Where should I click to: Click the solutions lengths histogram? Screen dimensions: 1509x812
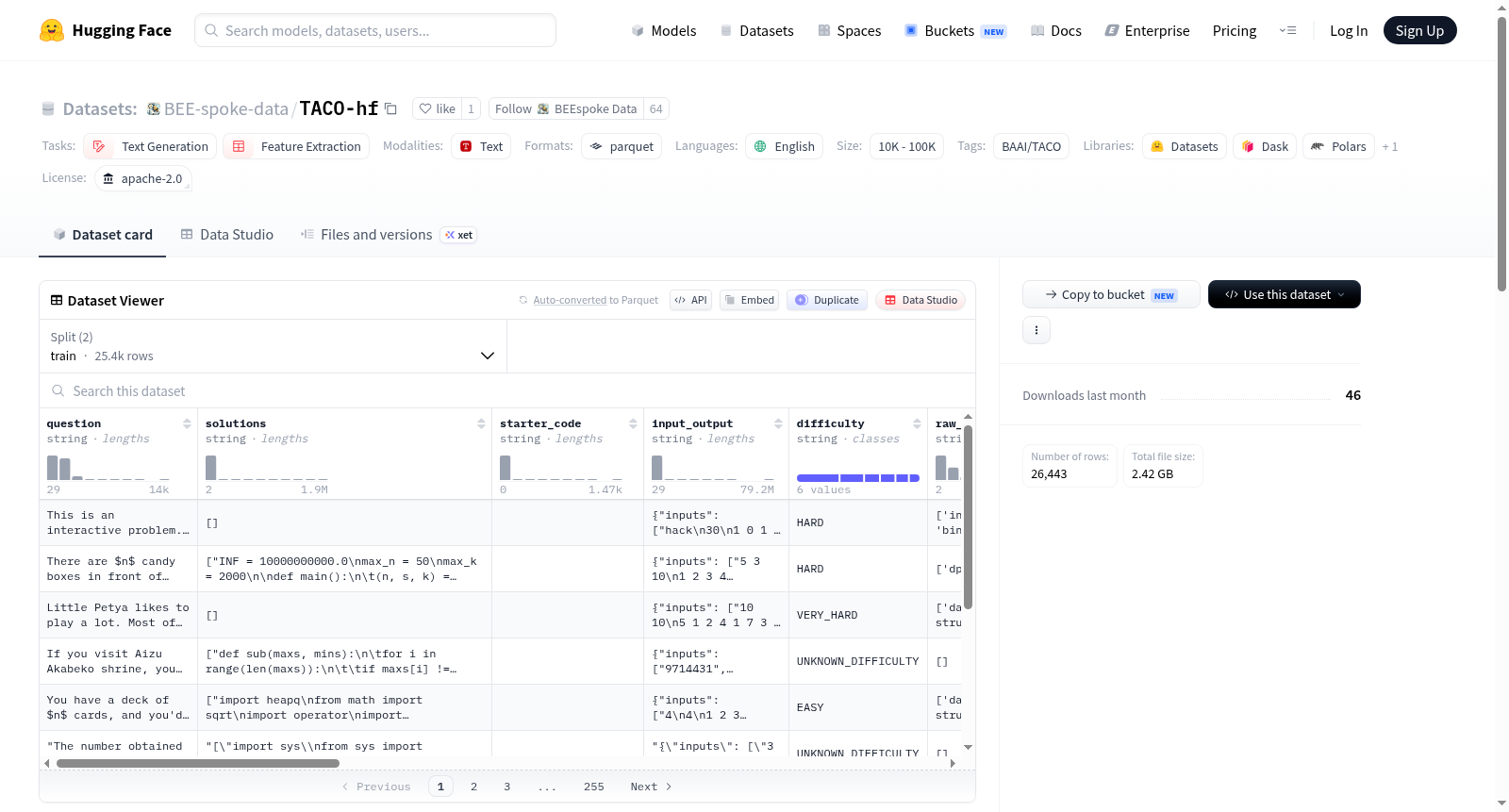[x=267, y=468]
